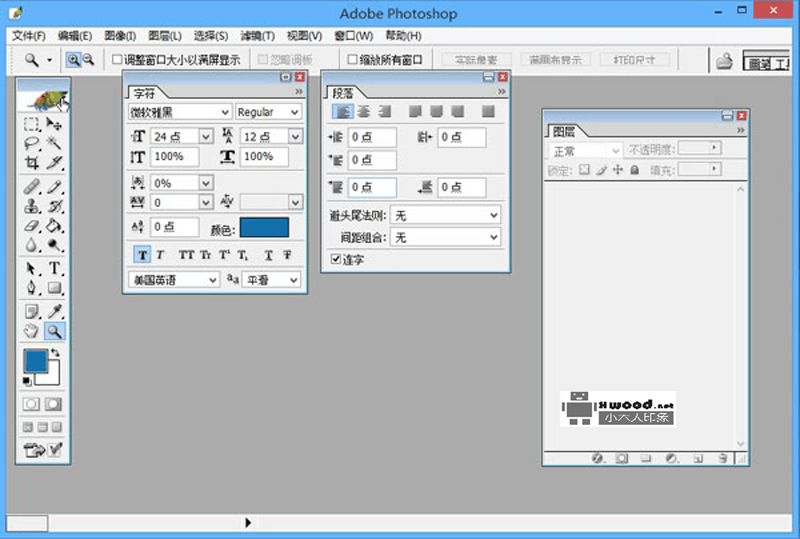Select the Dodge tool

(54, 245)
